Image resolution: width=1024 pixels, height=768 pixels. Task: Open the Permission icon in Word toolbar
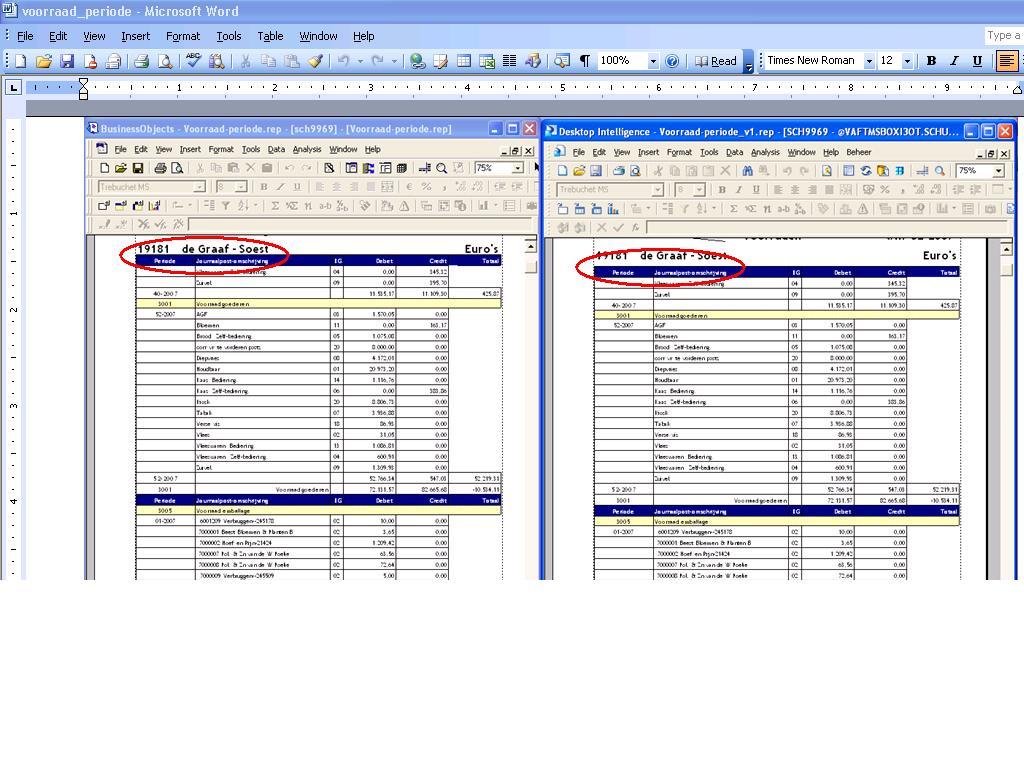(x=90, y=61)
